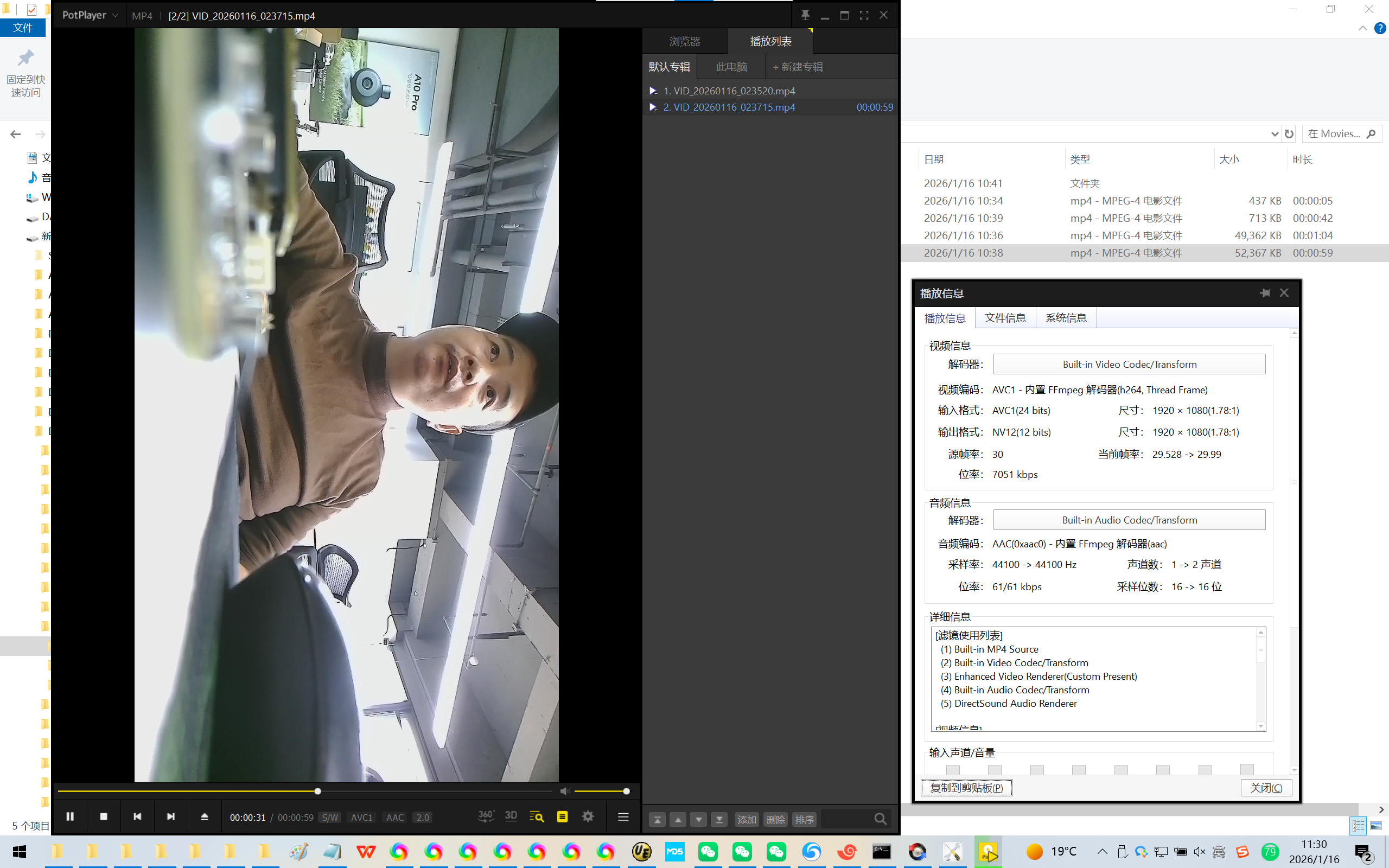Toggle the playlist panel icon
1389x868 pixels.
pos(562,816)
